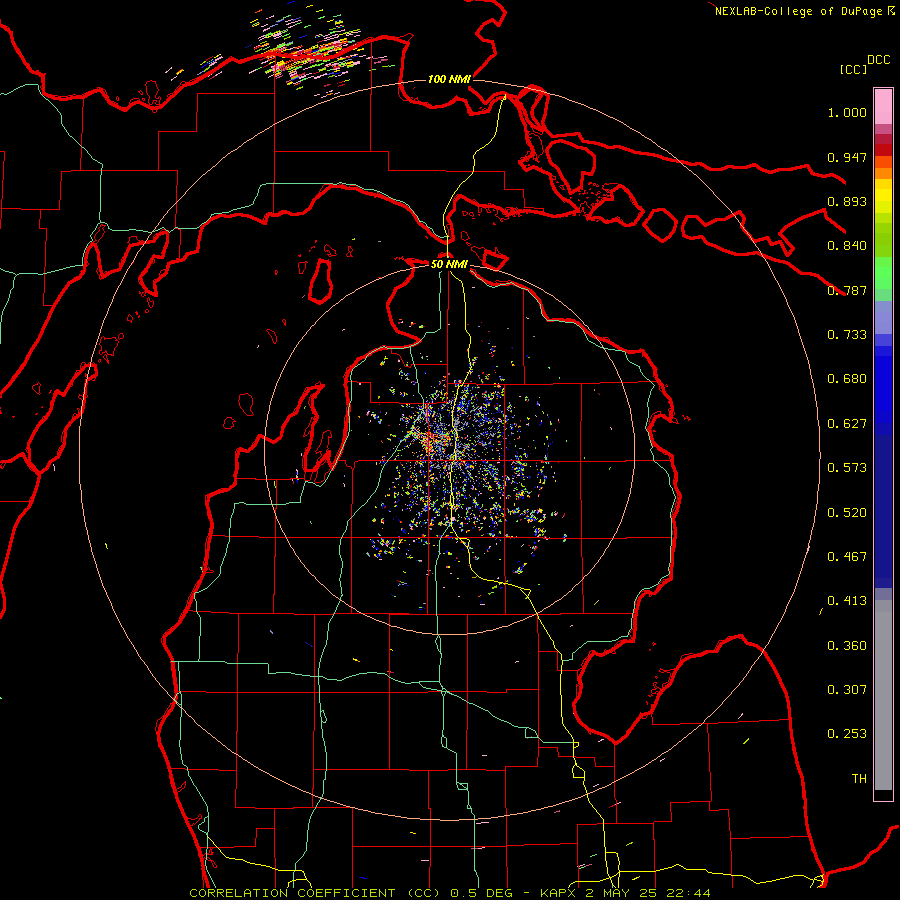Click the 0.413 legend value
Screen dimensions: 900x900
847,601
